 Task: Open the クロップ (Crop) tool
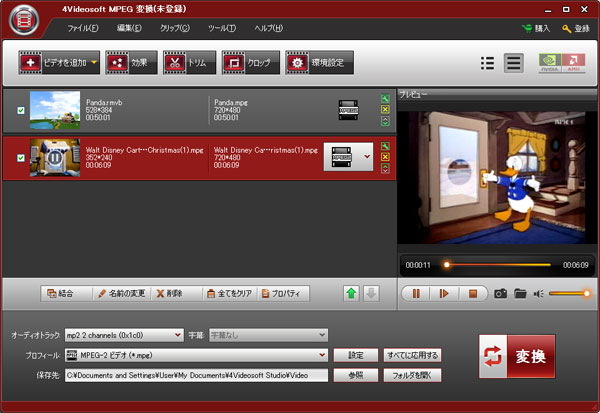(x=251, y=62)
